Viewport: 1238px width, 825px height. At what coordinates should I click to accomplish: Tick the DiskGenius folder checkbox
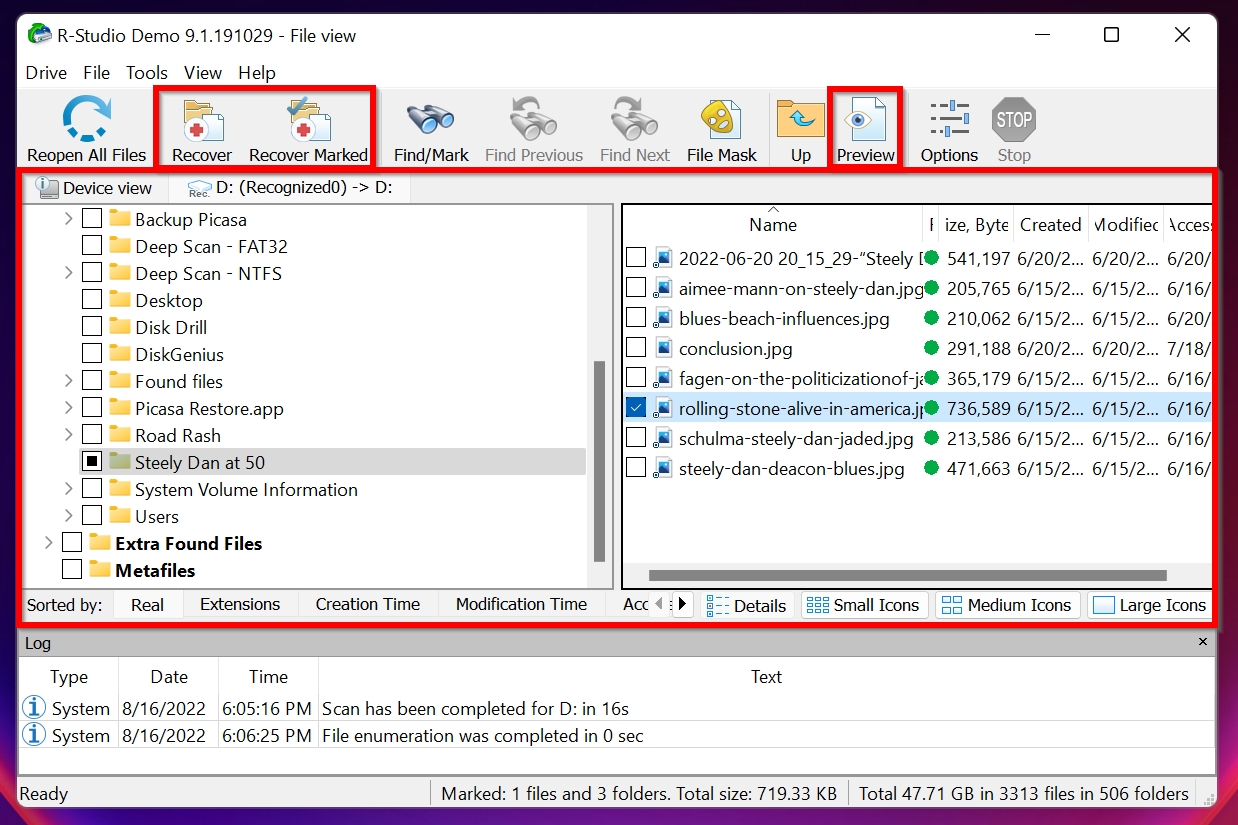point(92,354)
